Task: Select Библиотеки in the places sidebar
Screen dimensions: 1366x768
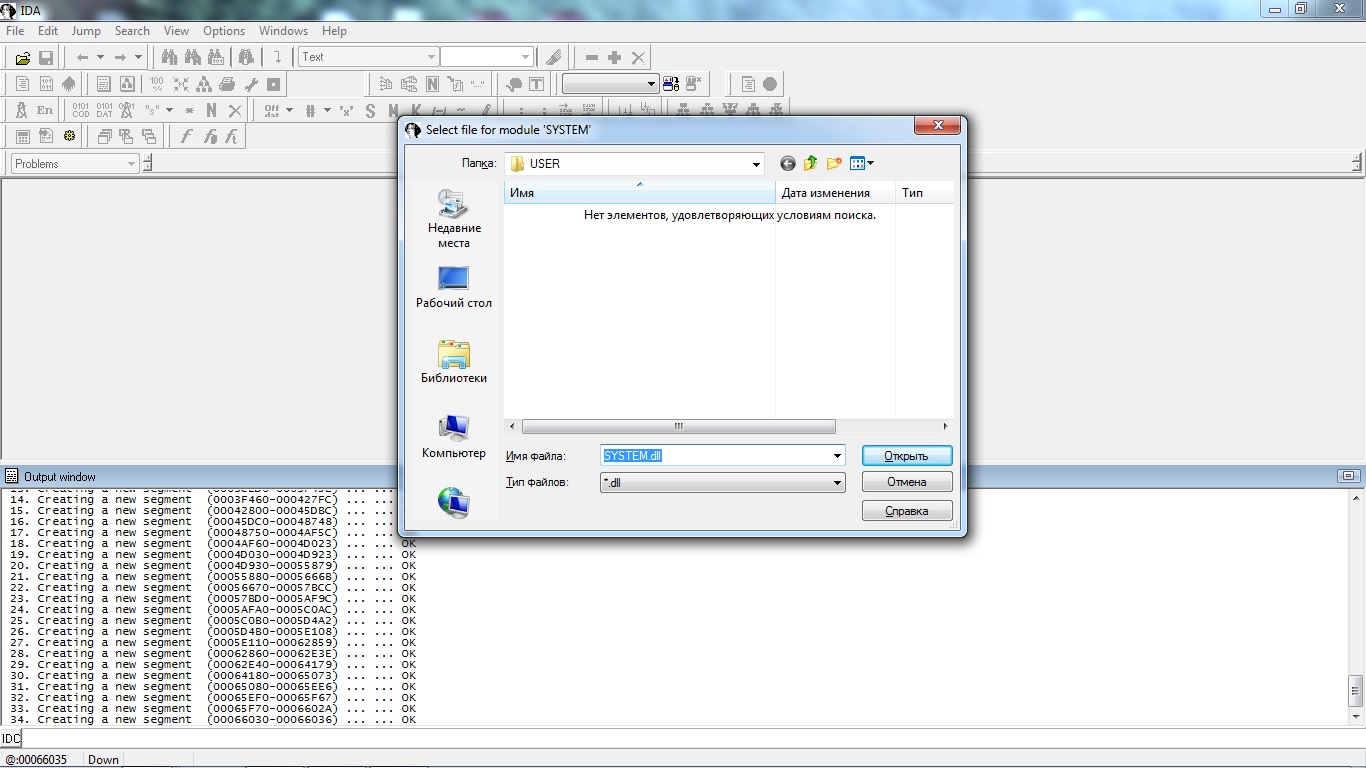Action: pyautogui.click(x=453, y=362)
